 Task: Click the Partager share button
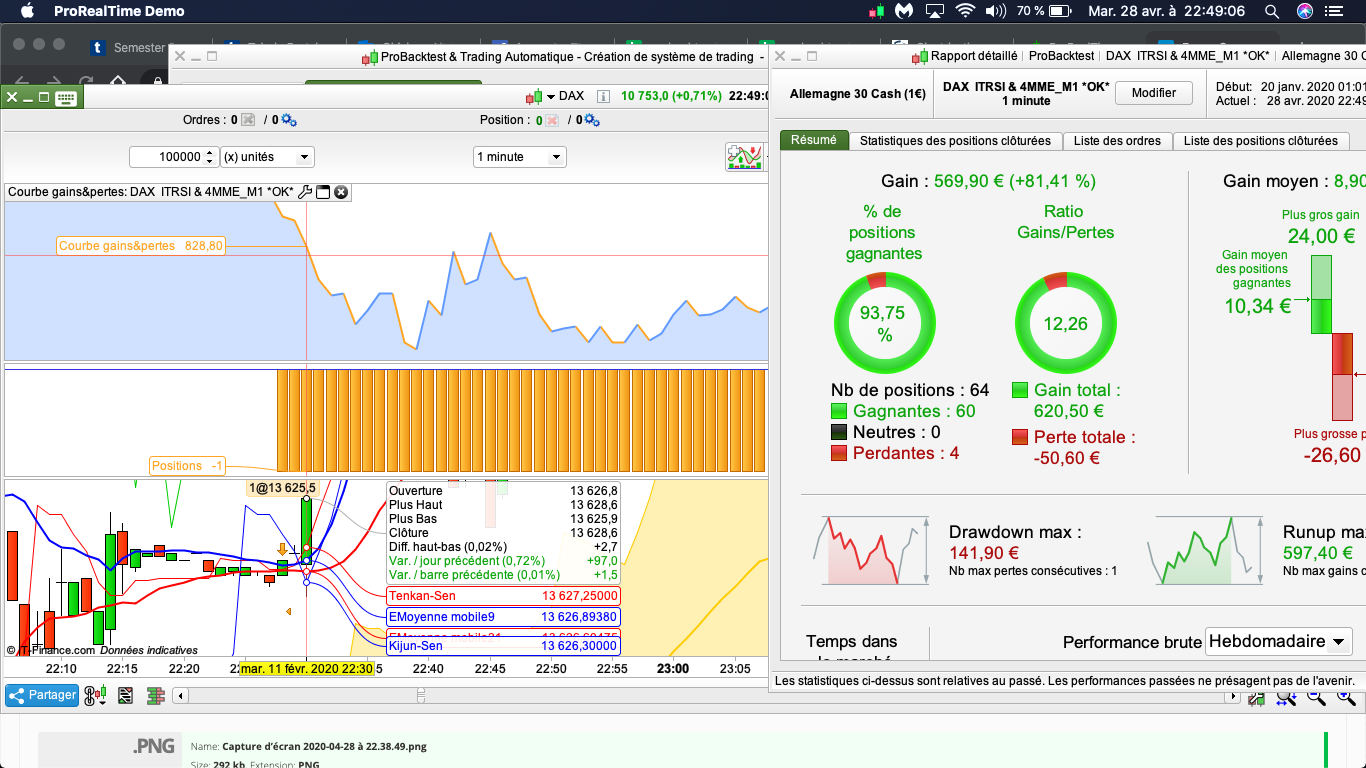42,695
